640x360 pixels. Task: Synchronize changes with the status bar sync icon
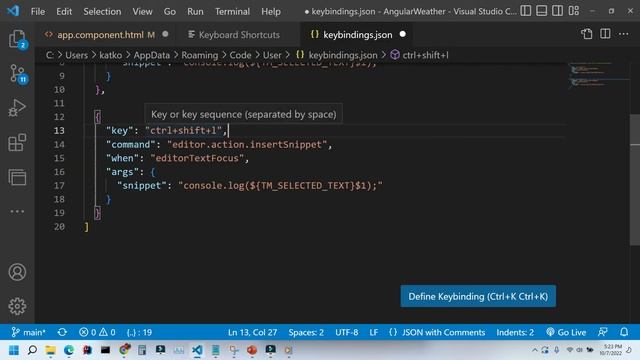pyautogui.click(x=62, y=332)
